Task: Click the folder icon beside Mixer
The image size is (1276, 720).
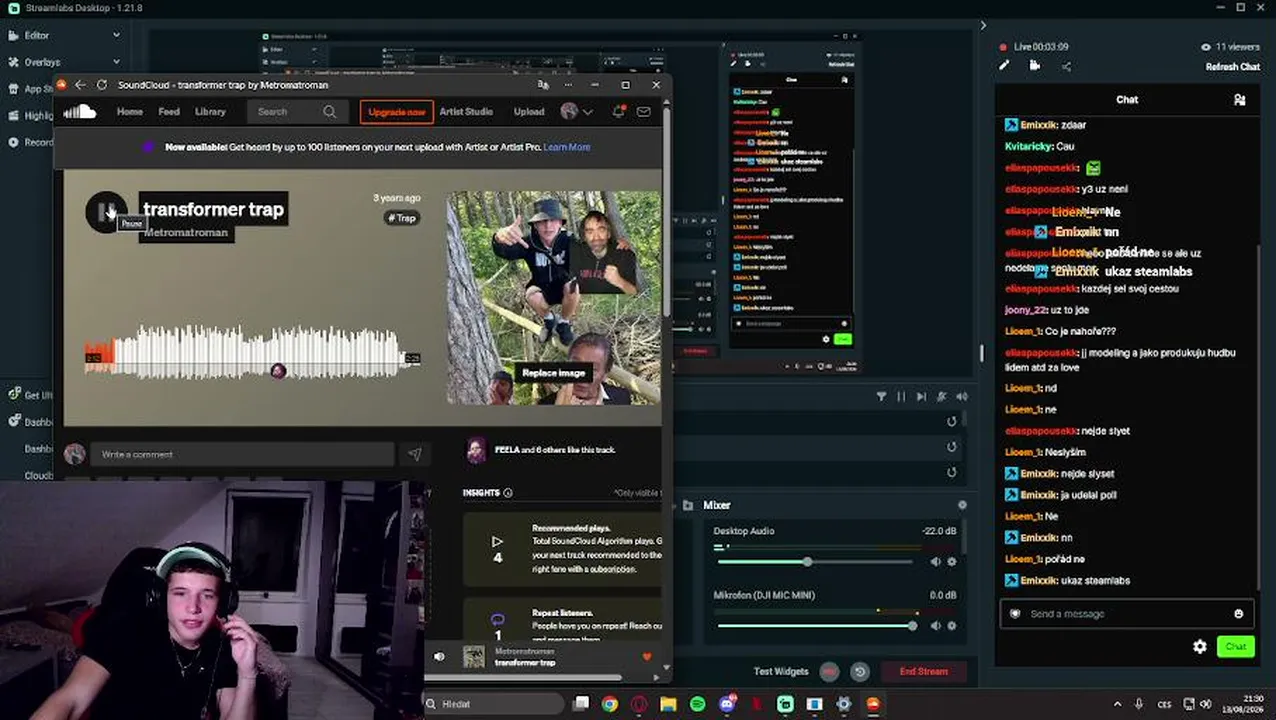Action: pos(687,505)
